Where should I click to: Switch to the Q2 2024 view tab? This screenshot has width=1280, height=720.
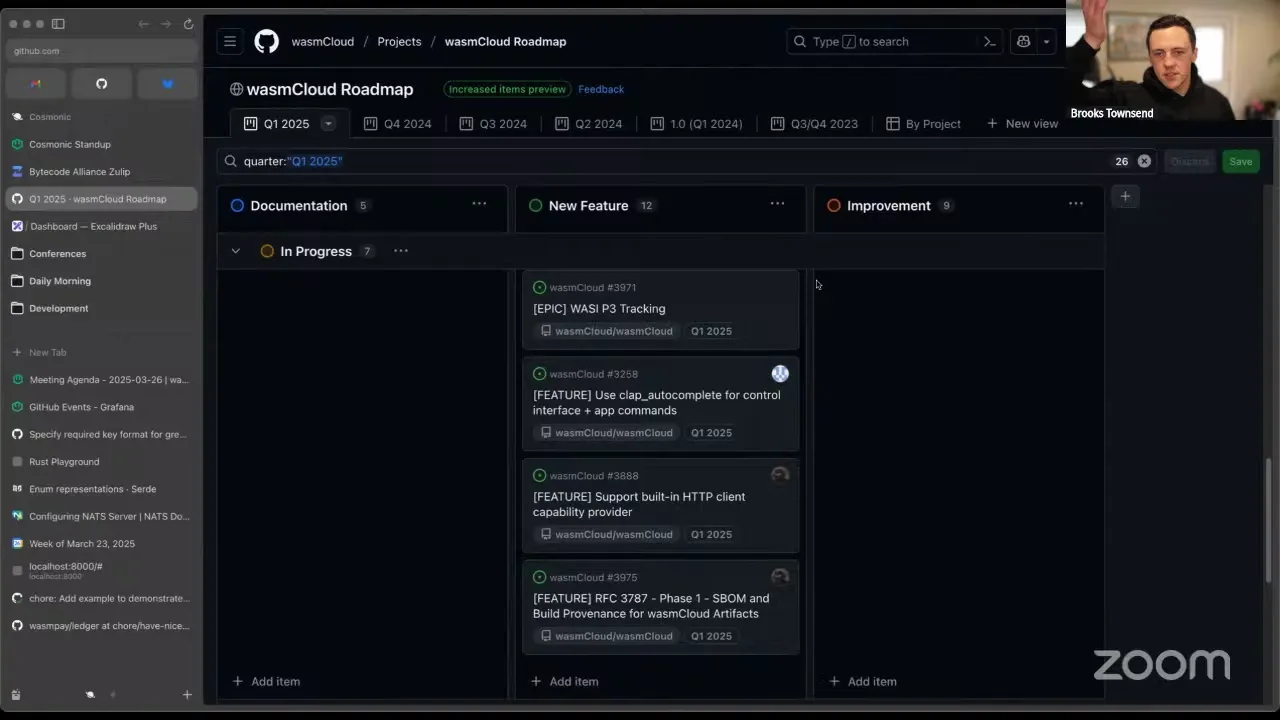pyautogui.click(x=588, y=124)
